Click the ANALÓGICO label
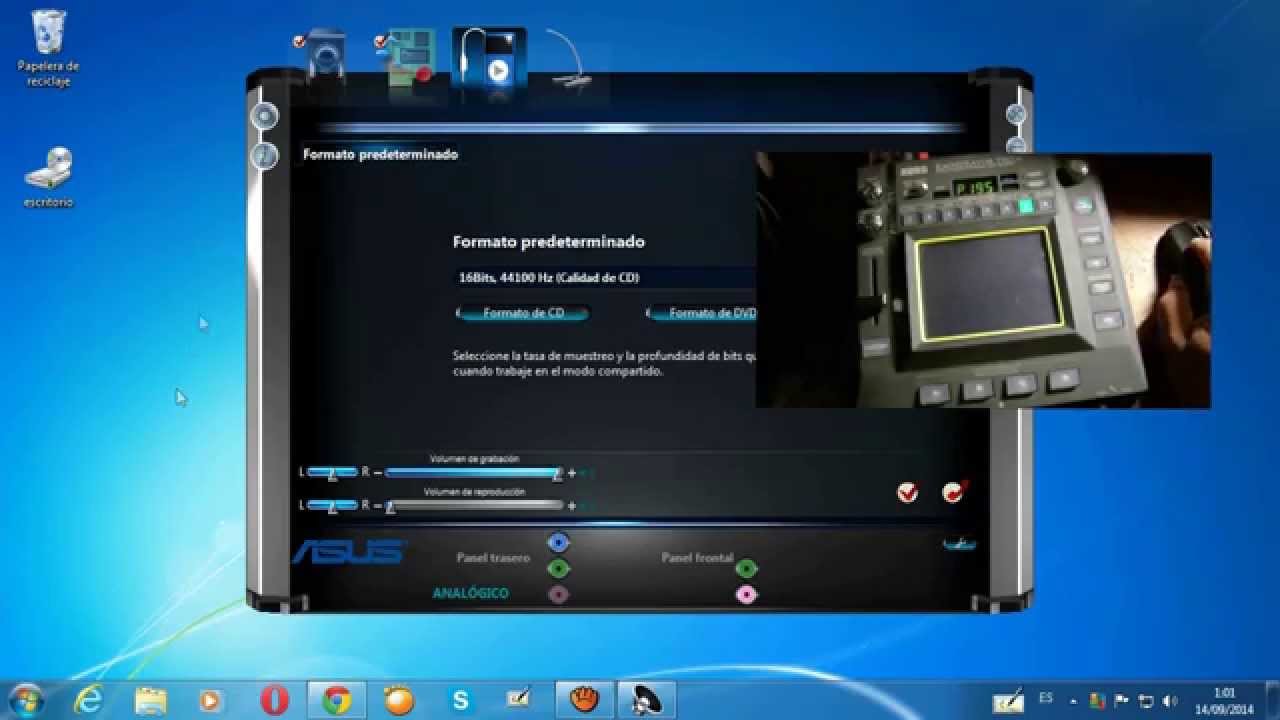The image size is (1280, 720). pos(470,593)
